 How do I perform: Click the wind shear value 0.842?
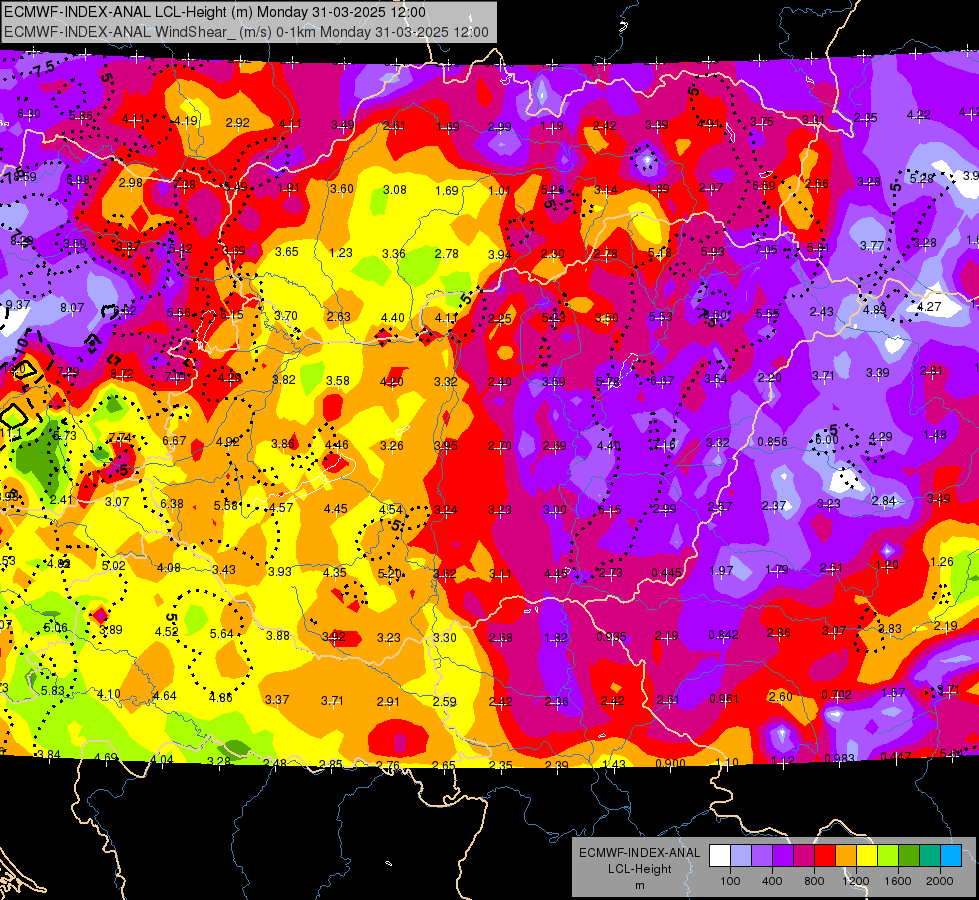click(x=724, y=635)
